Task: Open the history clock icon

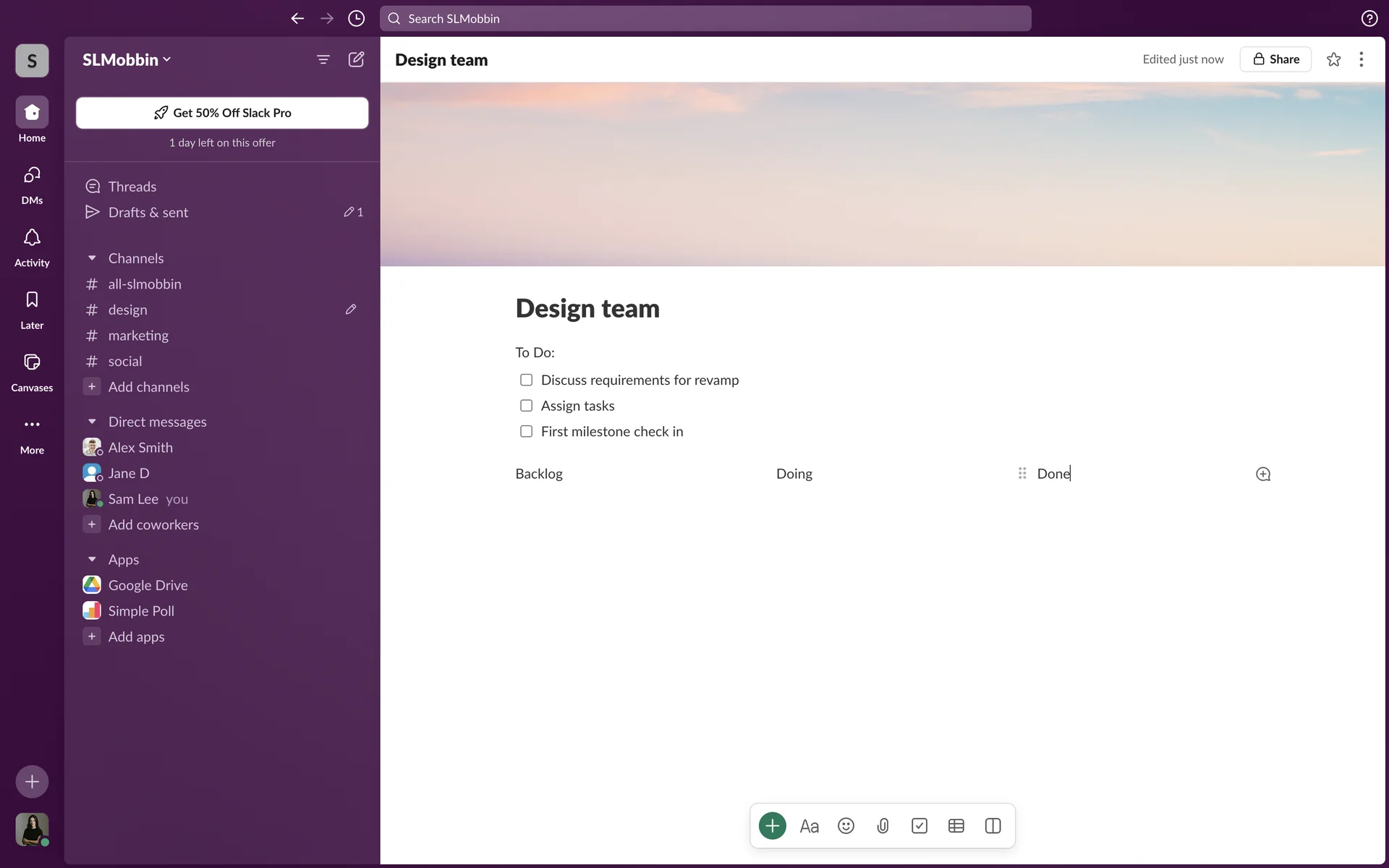Action: (356, 18)
